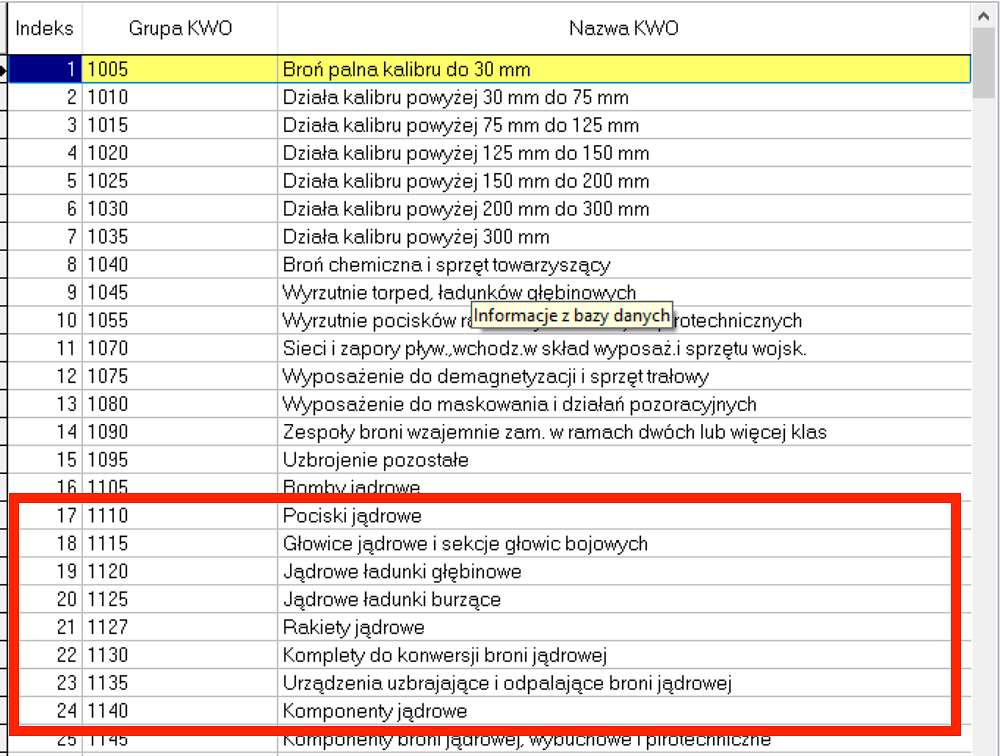Select 'Działa kalibru powyżej 200 mm do 300 mm'
The image size is (1000, 756).
click(490, 209)
